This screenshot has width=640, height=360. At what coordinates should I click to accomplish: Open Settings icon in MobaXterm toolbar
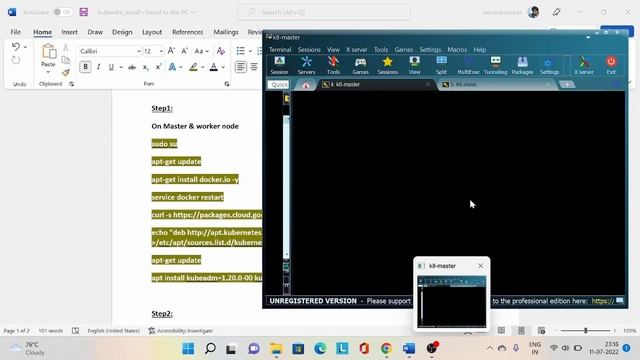coord(549,65)
